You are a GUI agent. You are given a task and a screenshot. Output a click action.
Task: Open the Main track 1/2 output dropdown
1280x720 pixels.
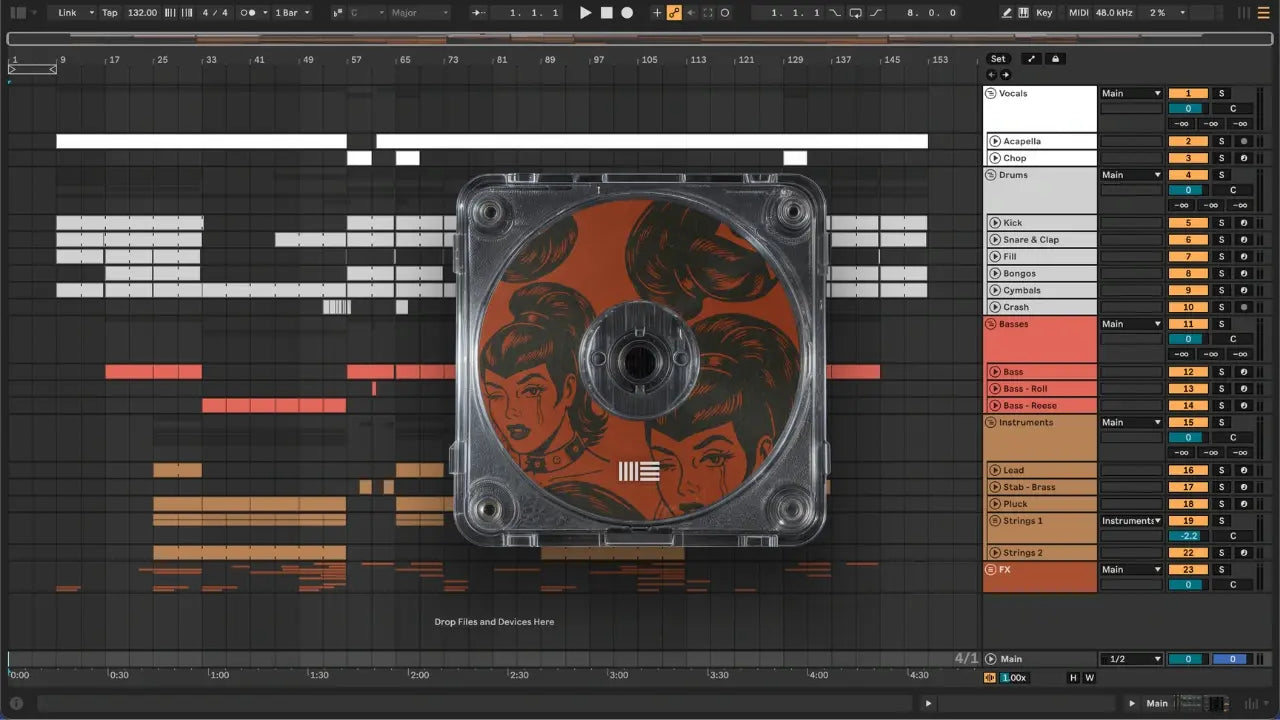tap(1131, 659)
